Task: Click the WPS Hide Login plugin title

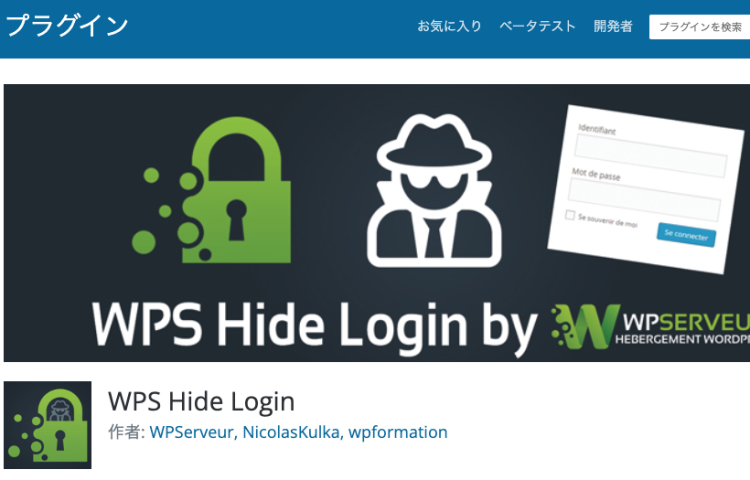Action: coord(201,401)
